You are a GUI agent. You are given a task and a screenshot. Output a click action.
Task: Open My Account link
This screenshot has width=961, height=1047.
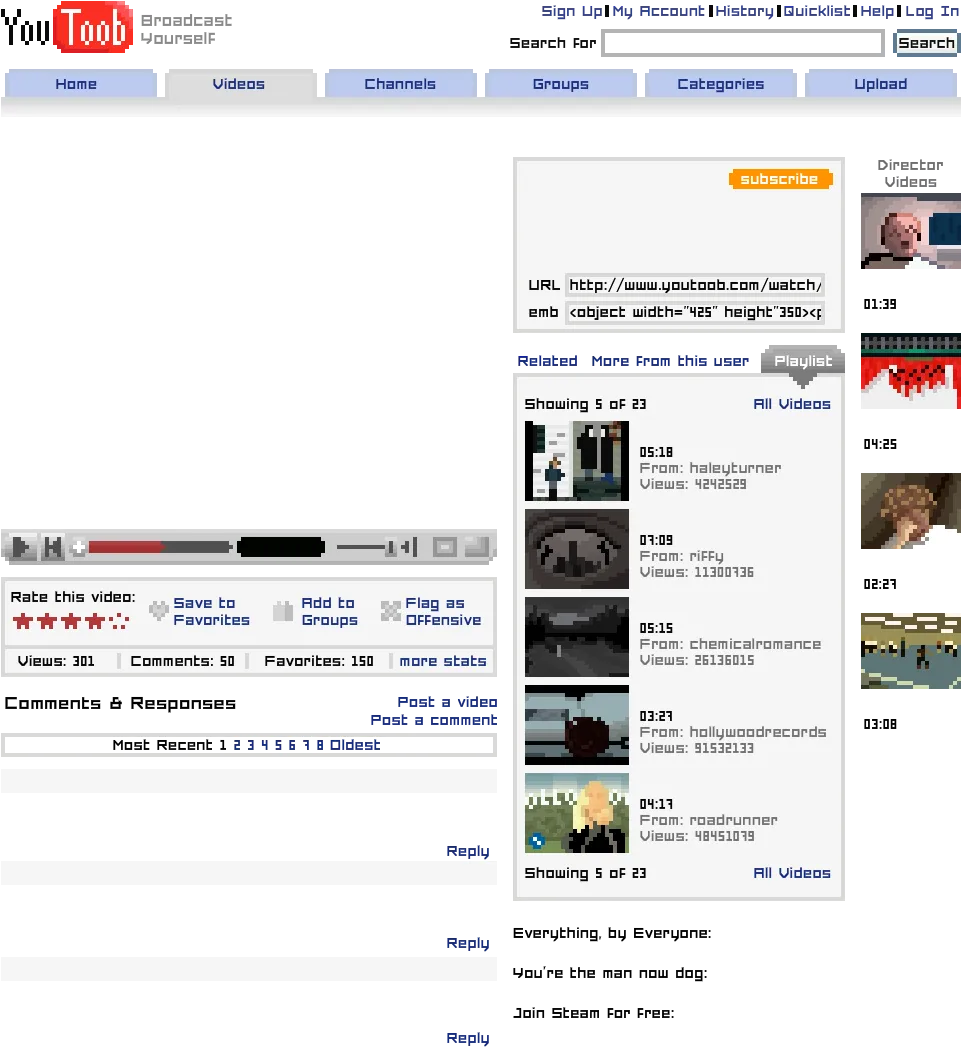click(658, 11)
